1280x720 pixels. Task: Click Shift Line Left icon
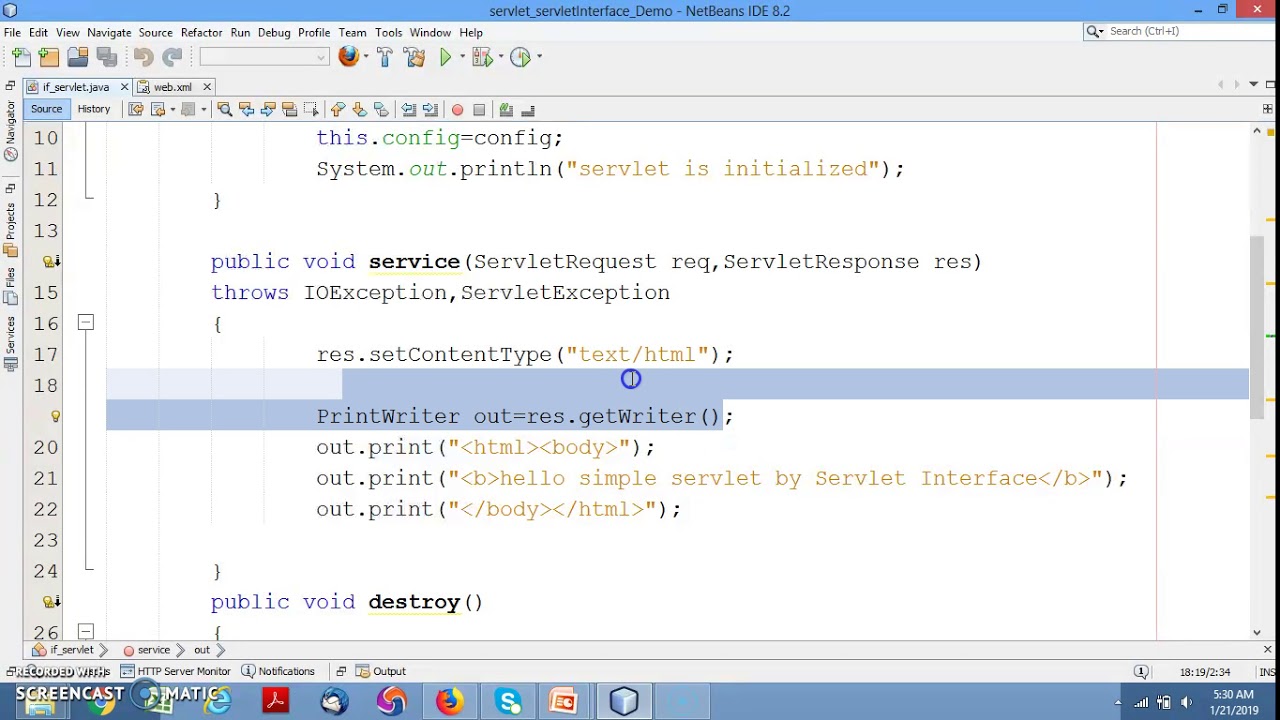(x=408, y=109)
